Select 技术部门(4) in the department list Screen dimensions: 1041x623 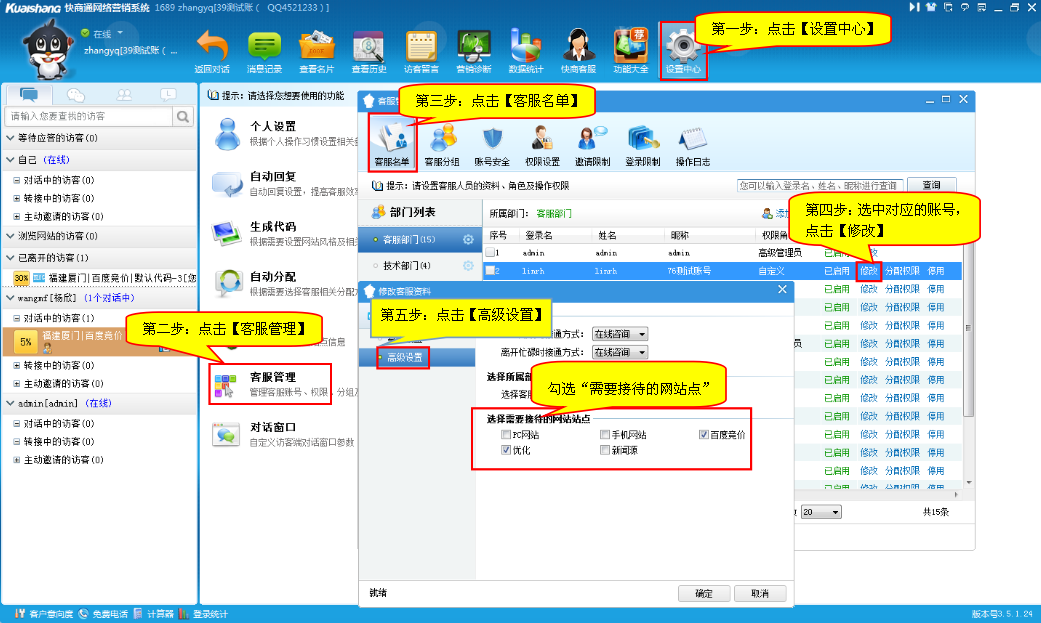click(x=406, y=266)
